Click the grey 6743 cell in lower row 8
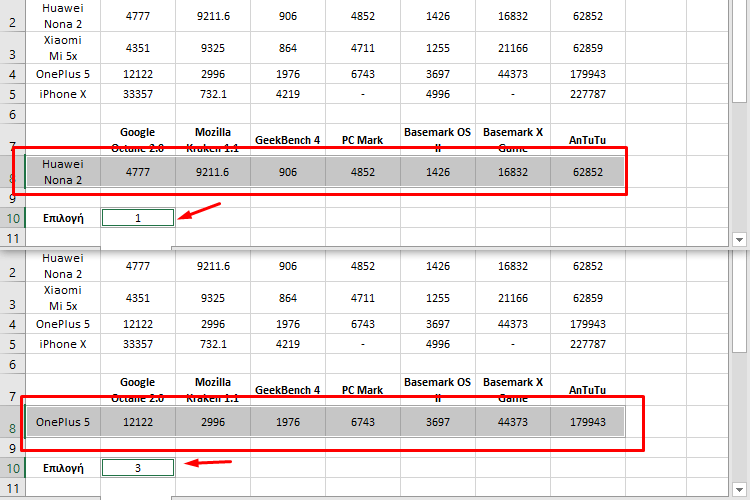 [363, 422]
